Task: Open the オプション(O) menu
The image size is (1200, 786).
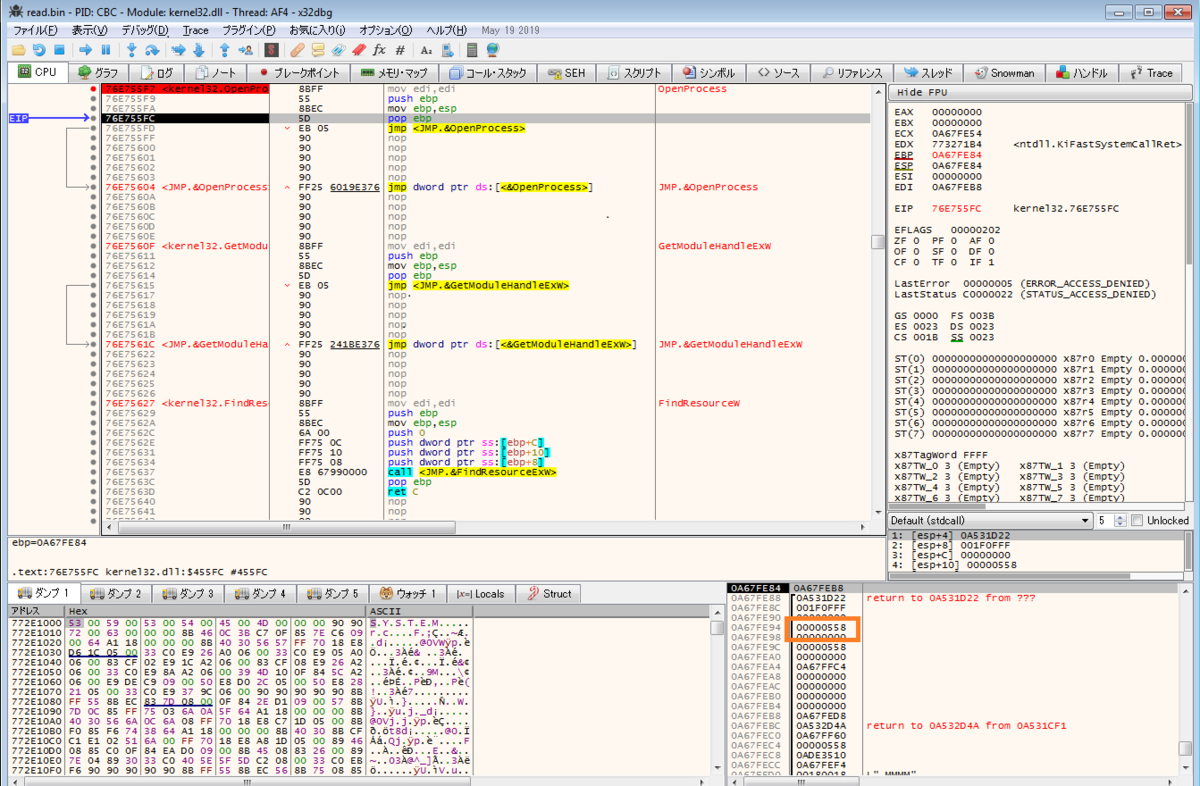Action: [386, 30]
